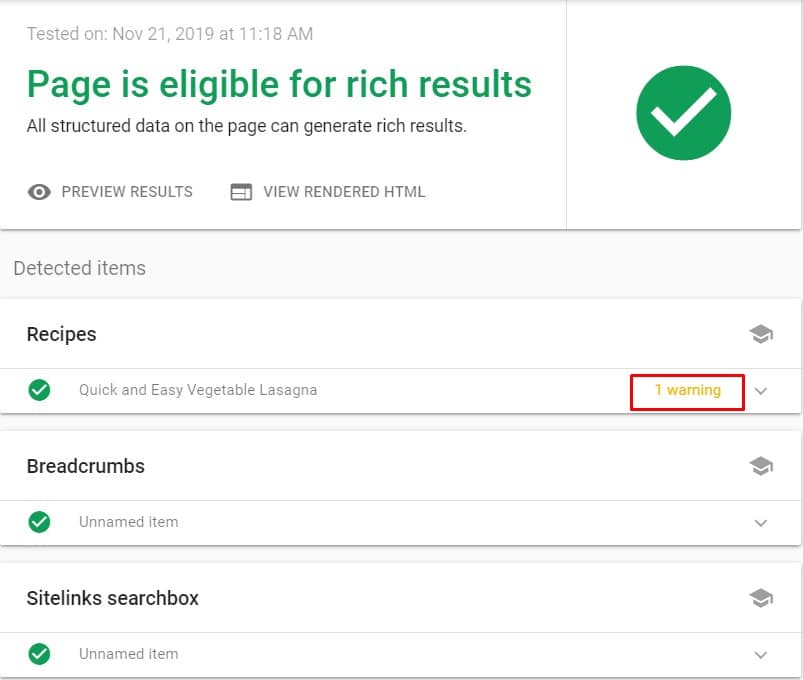Click the large green checkmark success icon
Screen dimensions: 803x680
point(683,112)
